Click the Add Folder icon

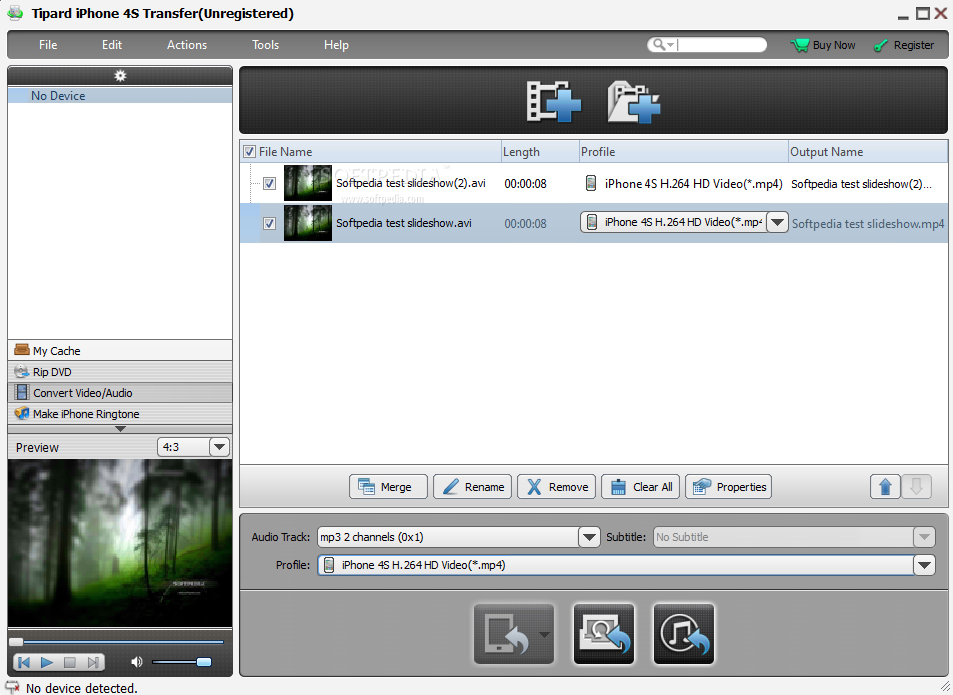click(x=633, y=102)
